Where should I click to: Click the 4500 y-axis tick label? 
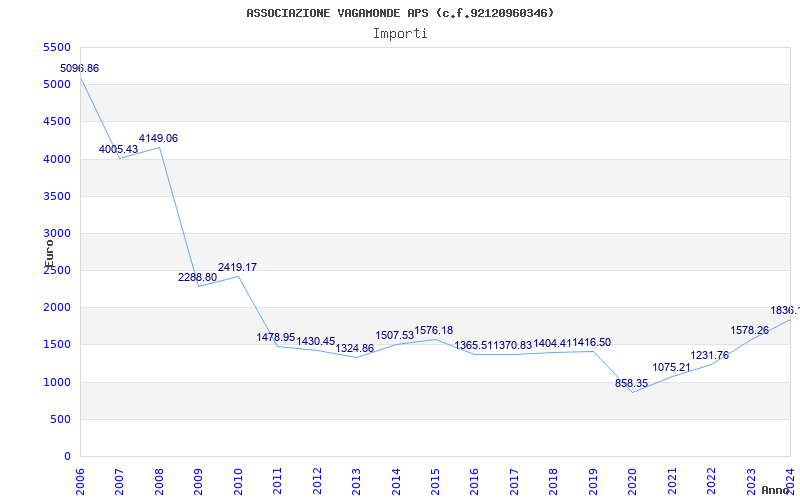point(57,121)
